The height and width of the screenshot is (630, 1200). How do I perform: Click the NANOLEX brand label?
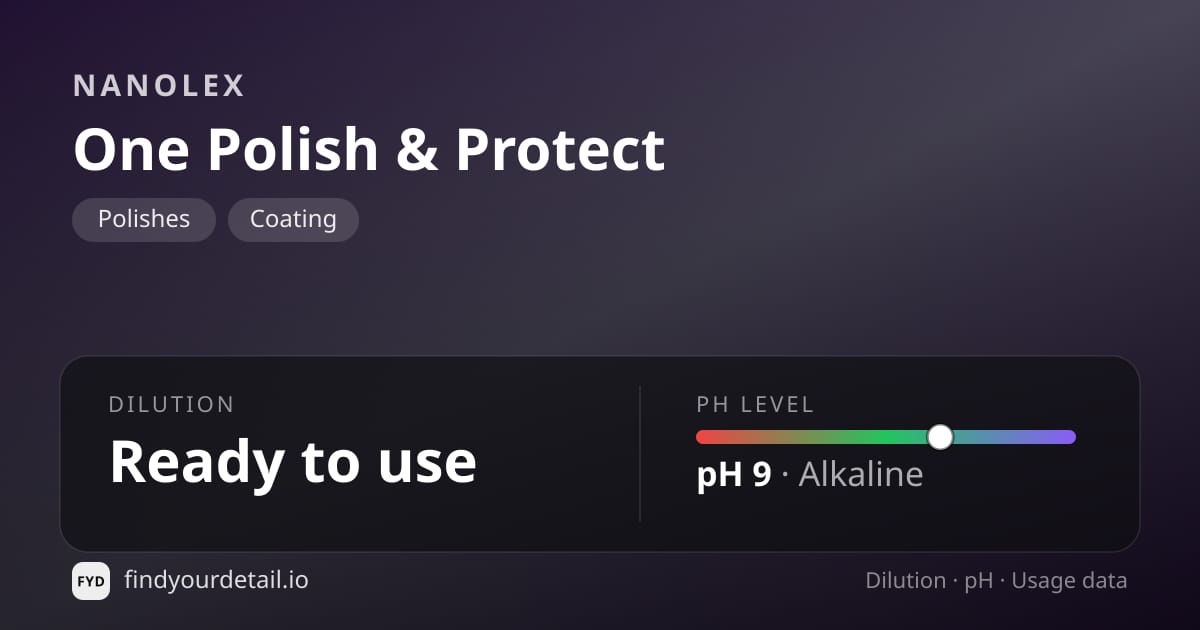point(159,86)
